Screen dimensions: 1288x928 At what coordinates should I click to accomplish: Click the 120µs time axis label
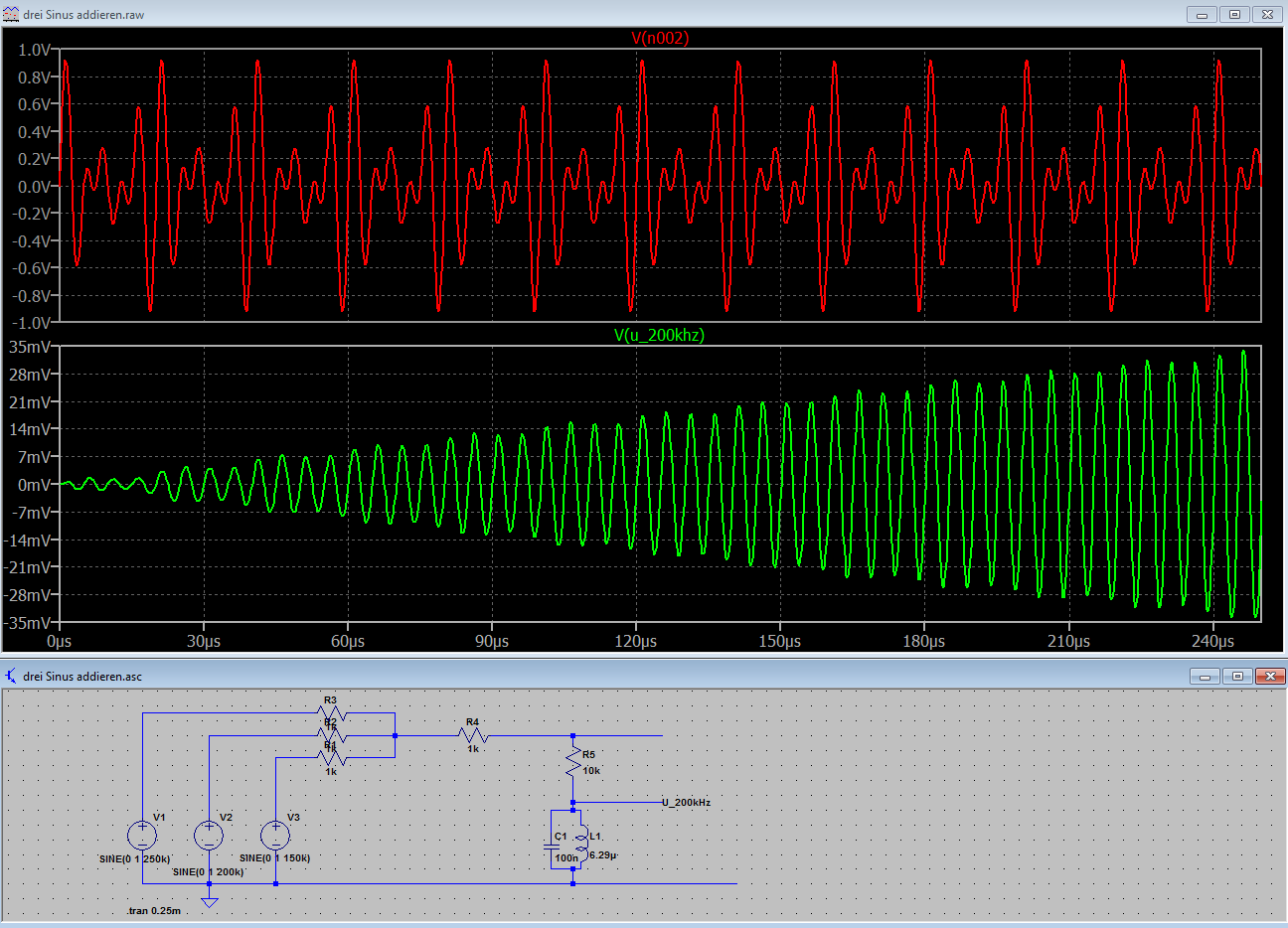coord(636,641)
